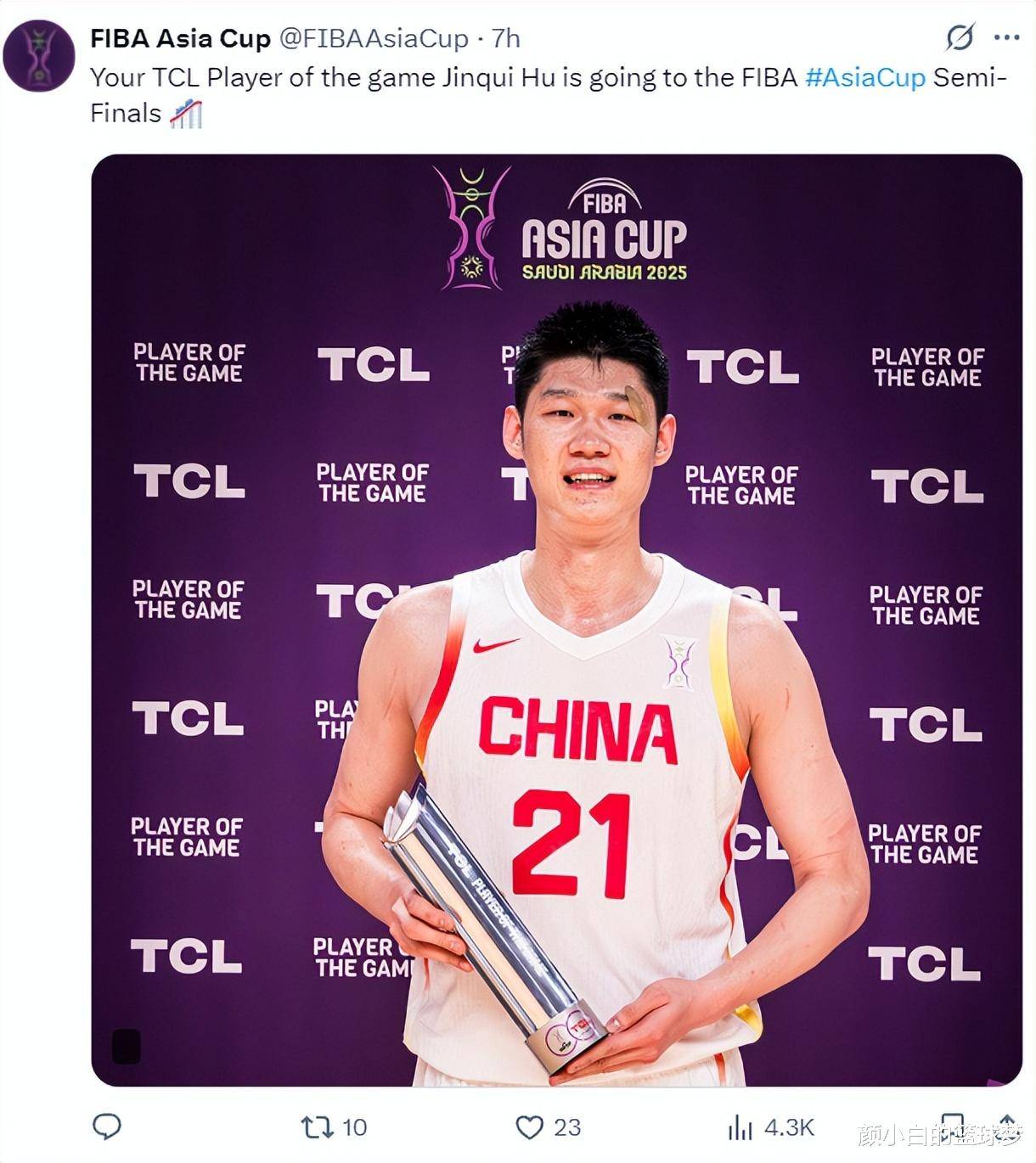
Task: Open the reply comment icon
Action: pos(107,1126)
